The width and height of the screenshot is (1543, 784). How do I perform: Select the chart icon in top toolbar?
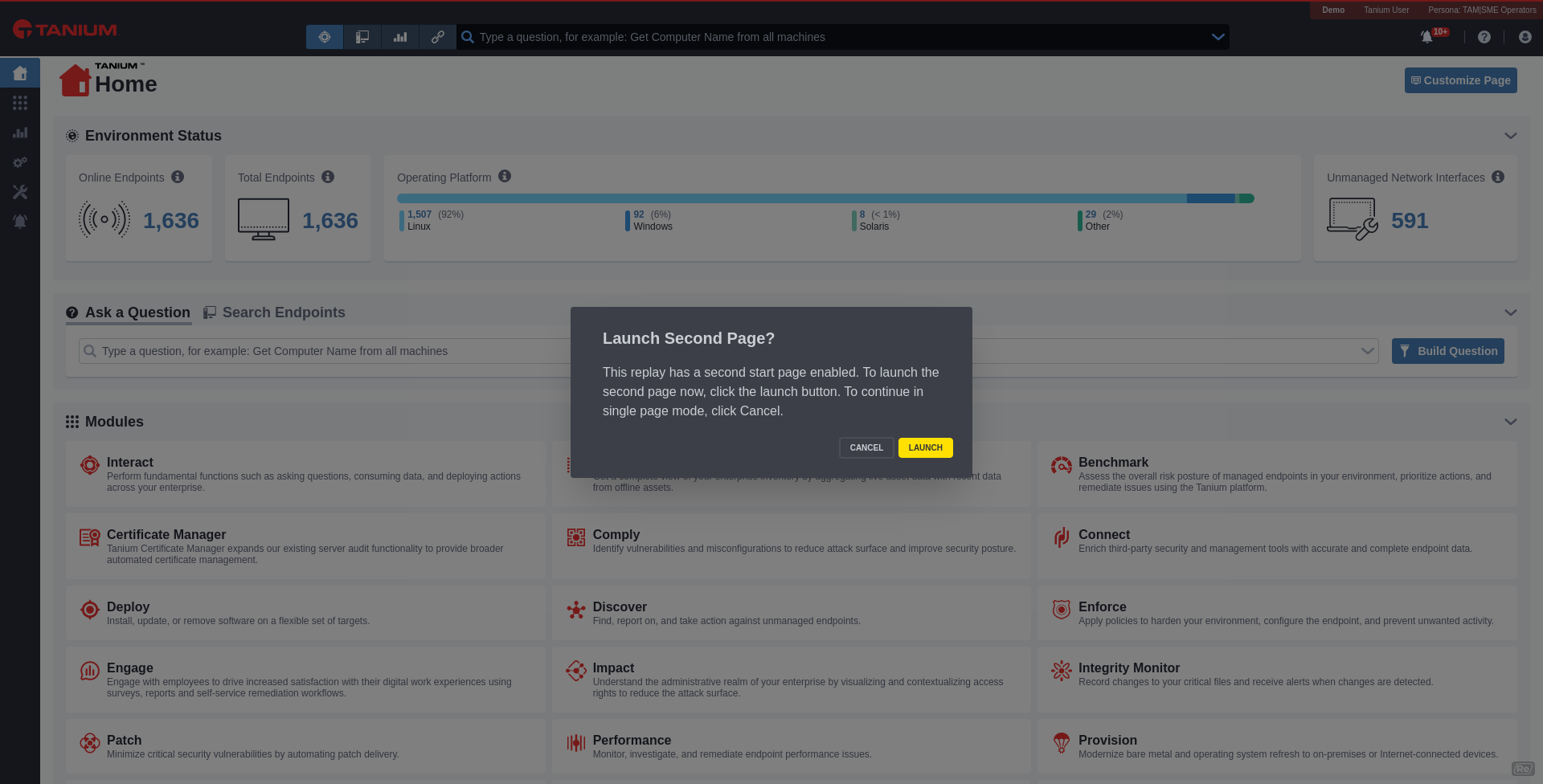click(x=400, y=37)
